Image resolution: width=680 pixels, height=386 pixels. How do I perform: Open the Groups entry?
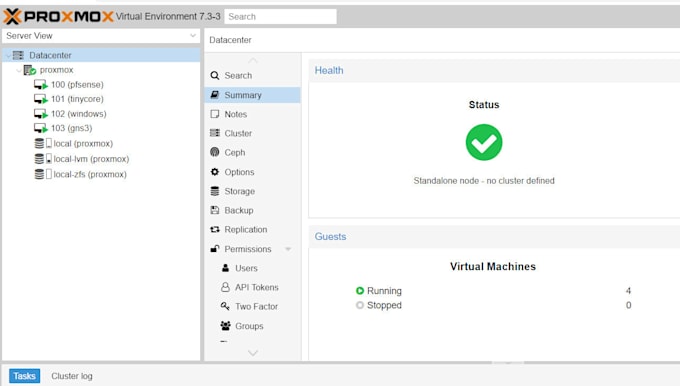click(x=252, y=326)
